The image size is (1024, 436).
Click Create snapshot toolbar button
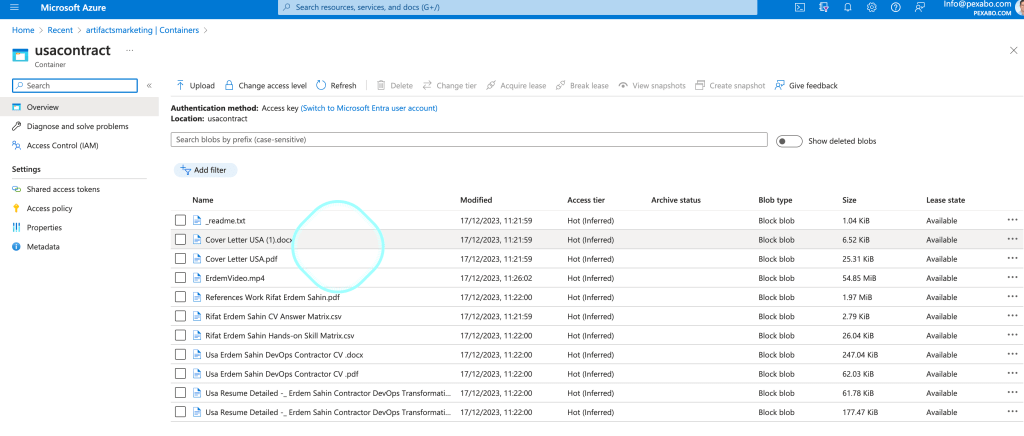[729, 86]
